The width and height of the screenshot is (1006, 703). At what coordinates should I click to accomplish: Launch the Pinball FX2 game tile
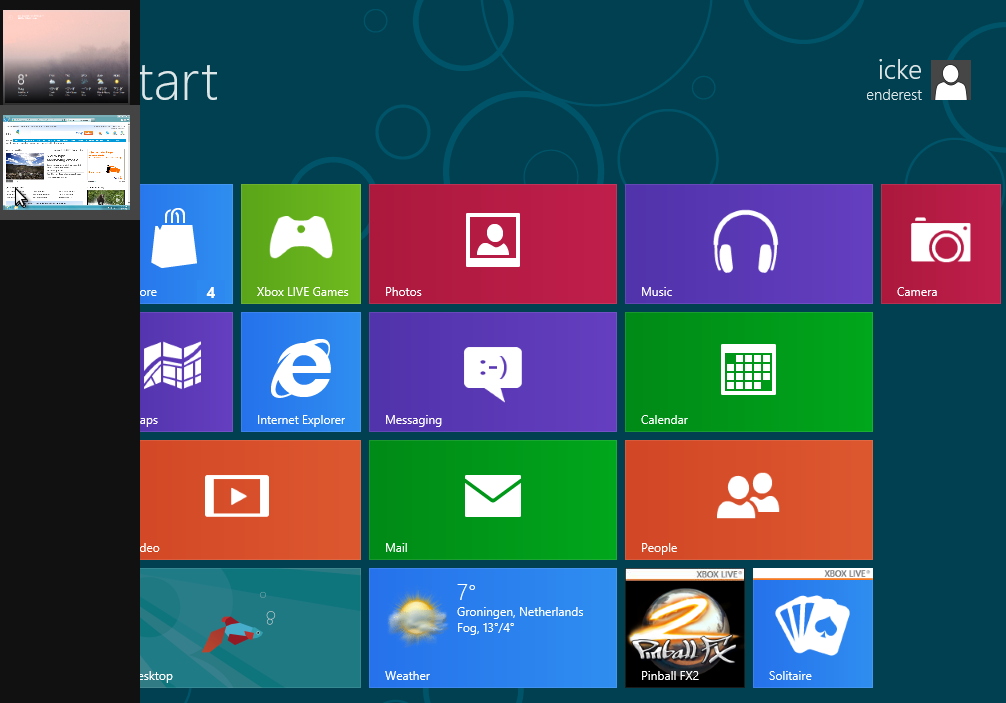click(685, 627)
